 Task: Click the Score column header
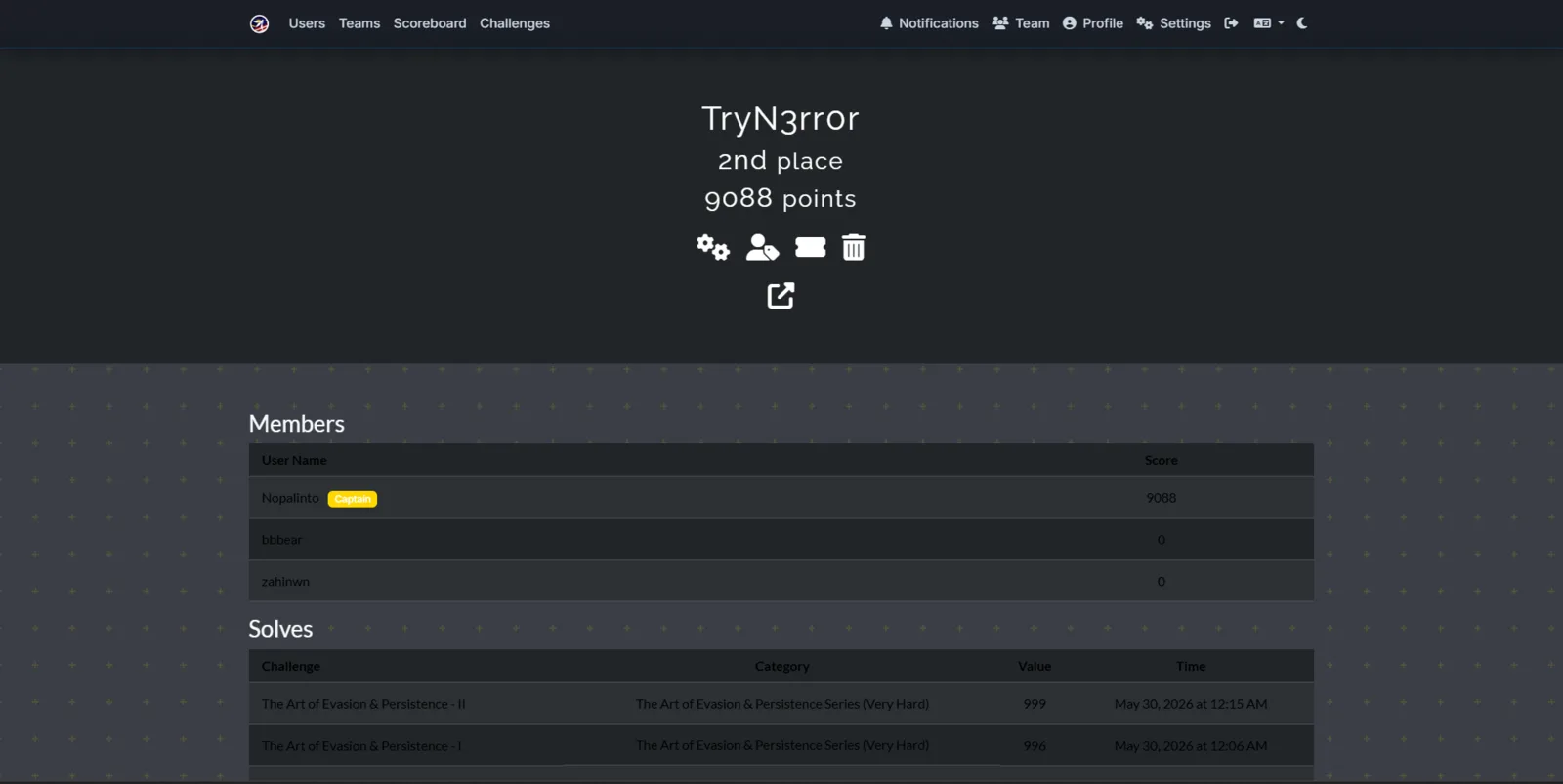1161,460
